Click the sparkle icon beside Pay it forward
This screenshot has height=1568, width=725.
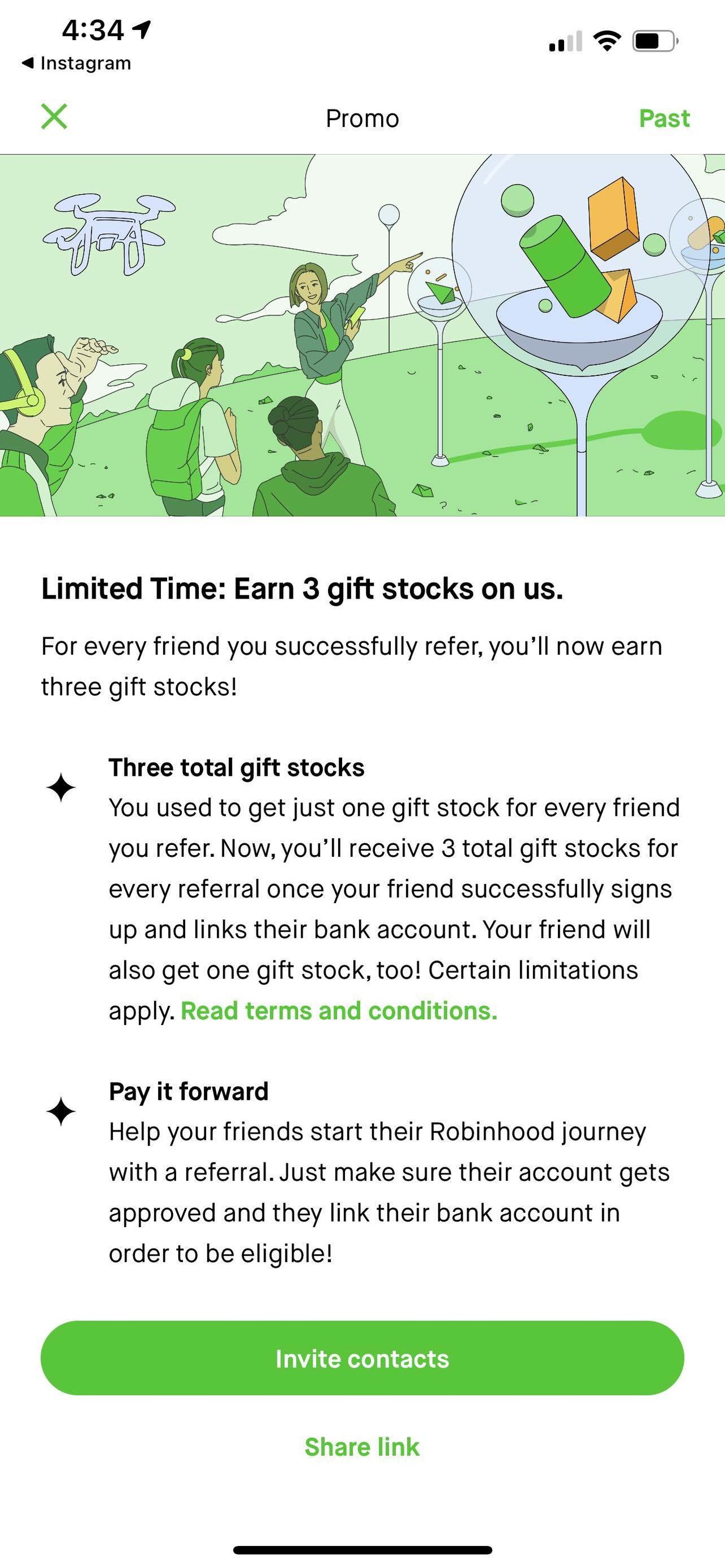61,1112
